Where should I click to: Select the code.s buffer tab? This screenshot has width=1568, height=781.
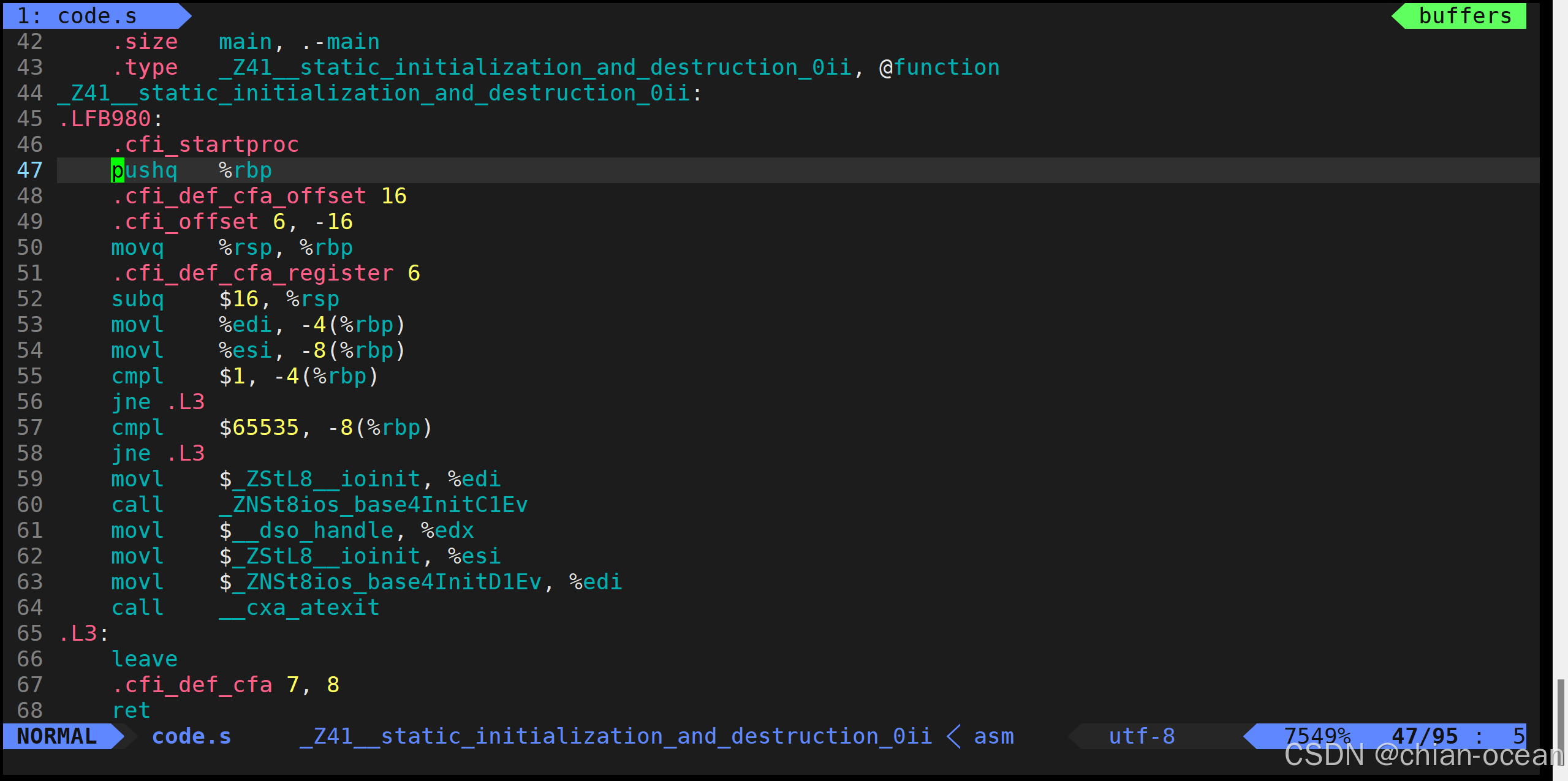point(97,16)
